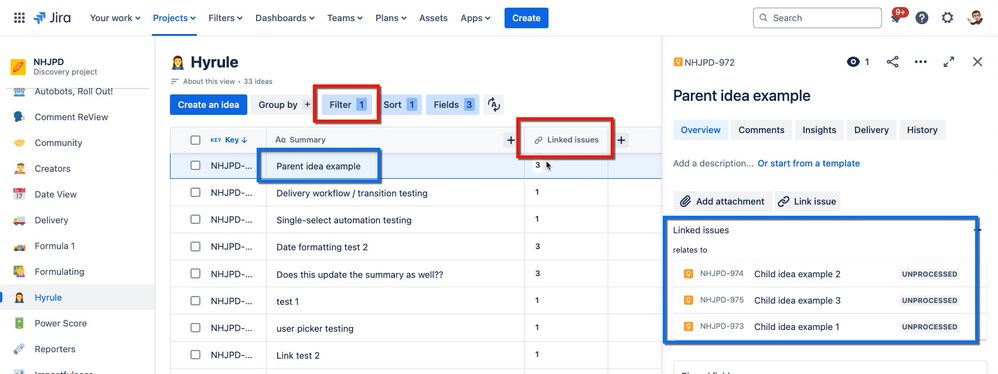Open the Plans dropdown menu
This screenshot has height=374, width=998.
click(392, 18)
